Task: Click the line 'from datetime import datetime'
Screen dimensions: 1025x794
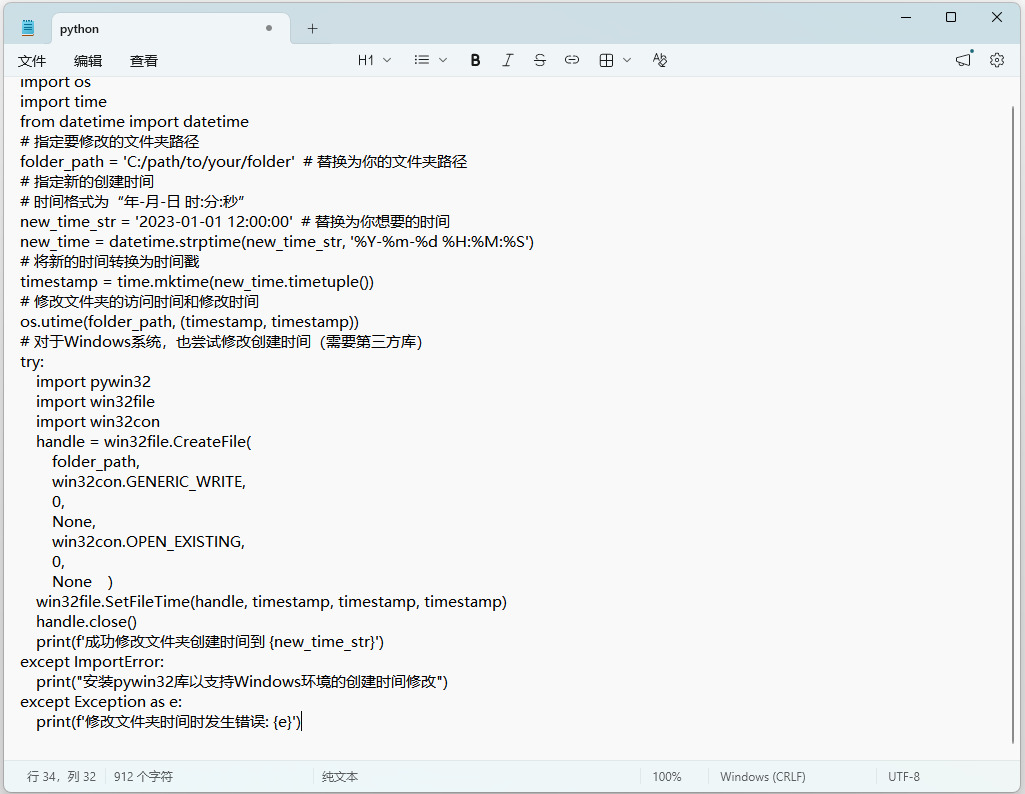Action: pos(135,122)
